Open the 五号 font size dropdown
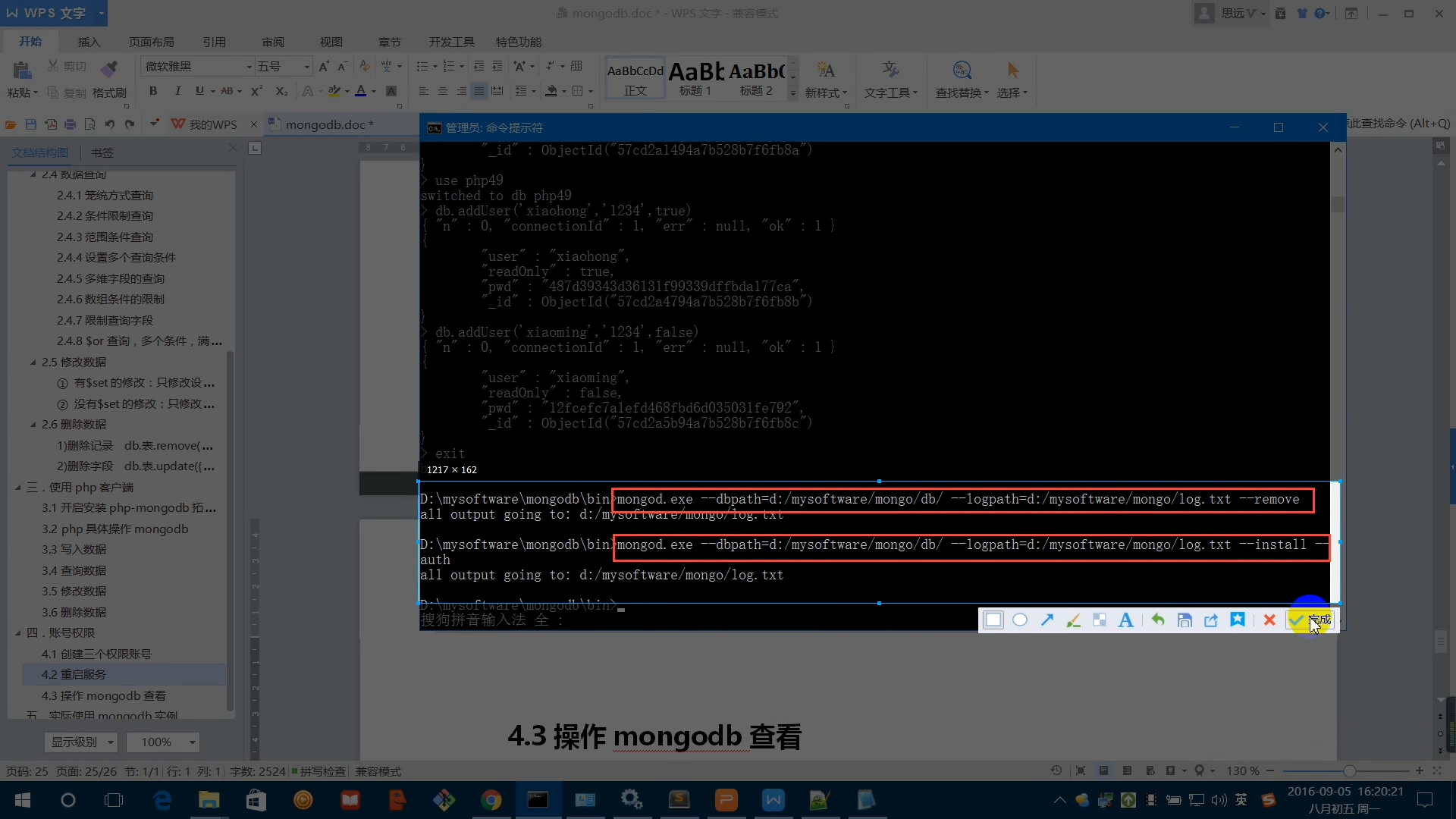1456x819 pixels. pyautogui.click(x=306, y=67)
